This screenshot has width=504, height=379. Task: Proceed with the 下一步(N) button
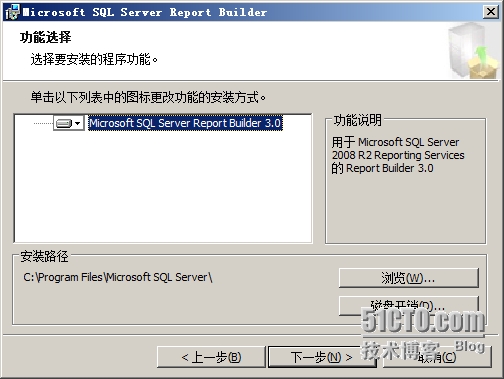(322, 357)
